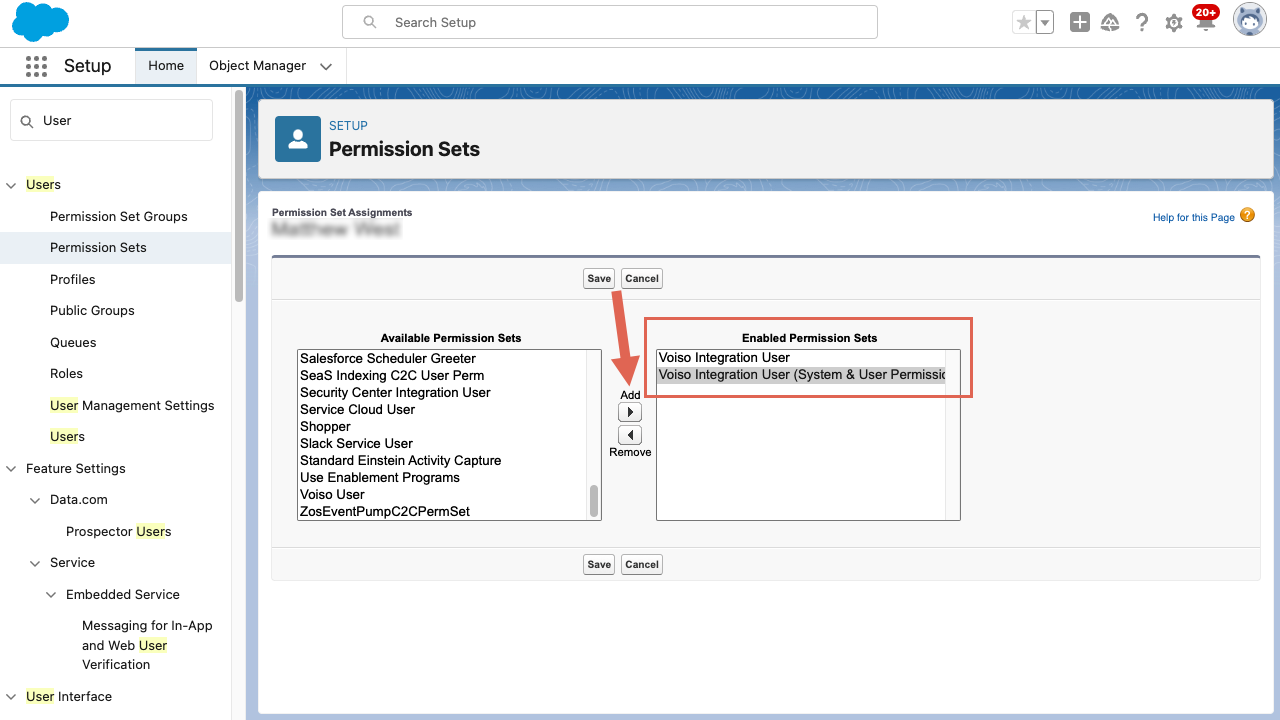Screen dimensions: 1280x720
Task: Open Trailhead guidance center icon
Action: tap(1110, 22)
